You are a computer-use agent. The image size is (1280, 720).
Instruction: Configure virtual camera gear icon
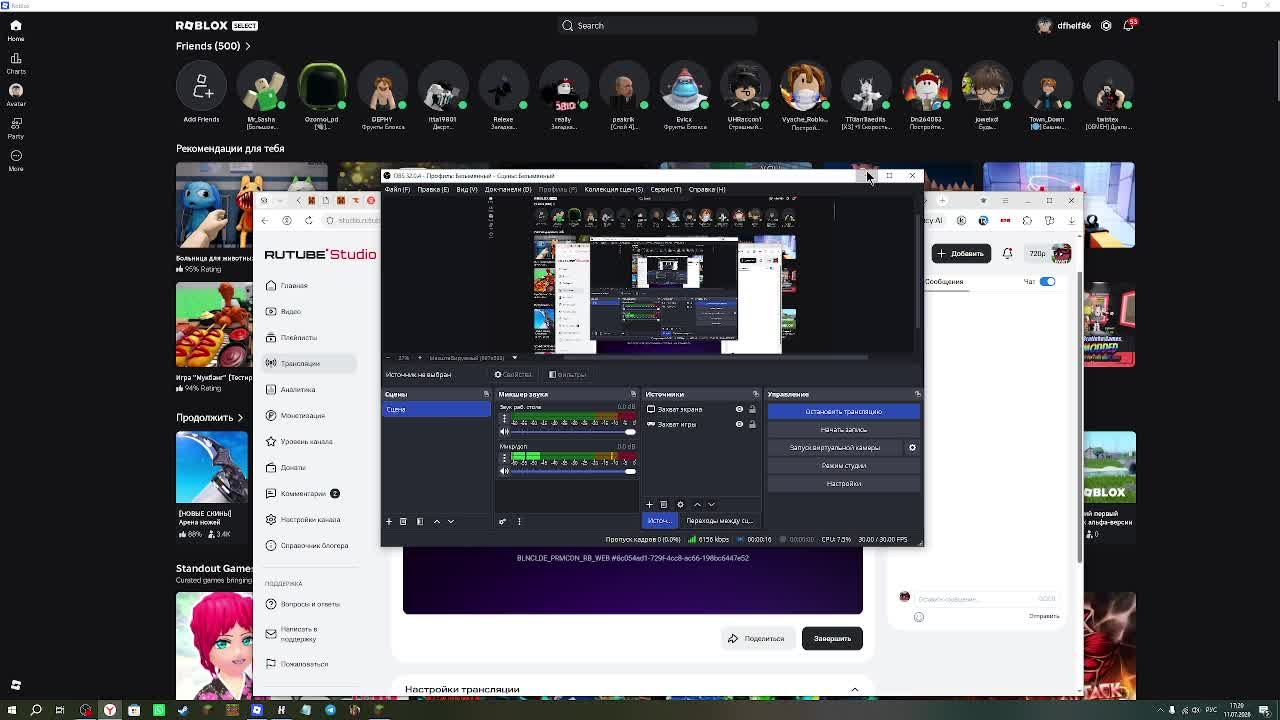click(912, 447)
